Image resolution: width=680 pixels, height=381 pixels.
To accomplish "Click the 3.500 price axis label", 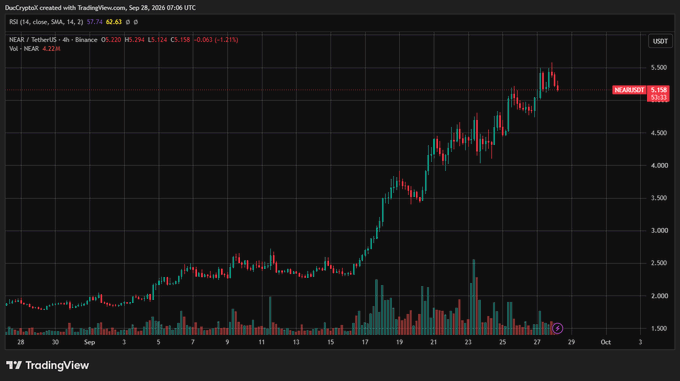I will [659, 198].
